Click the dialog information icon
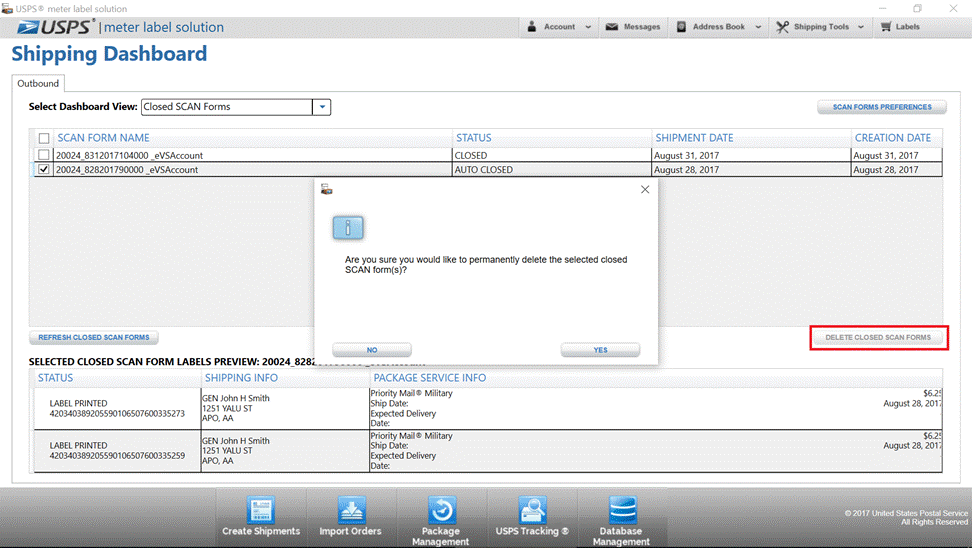Image resolution: width=972 pixels, height=548 pixels. (348, 228)
